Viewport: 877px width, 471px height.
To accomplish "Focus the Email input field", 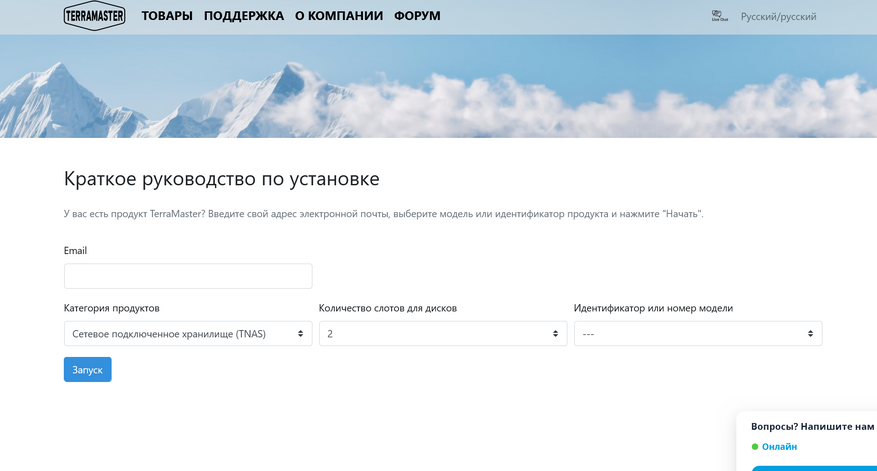I will coord(188,276).
